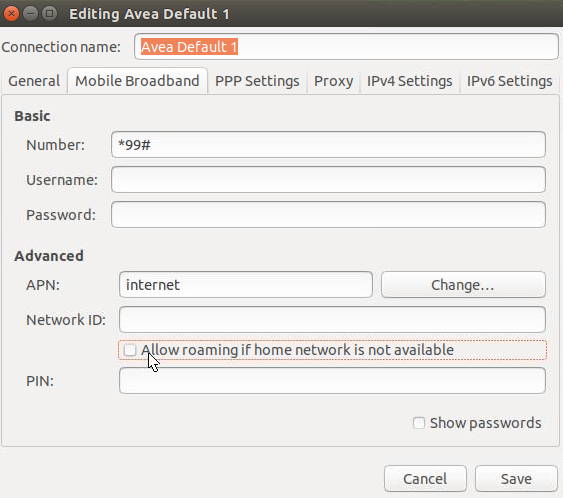Click the Change... button next to APN
The height and width of the screenshot is (498, 563).
pyautogui.click(x=463, y=285)
